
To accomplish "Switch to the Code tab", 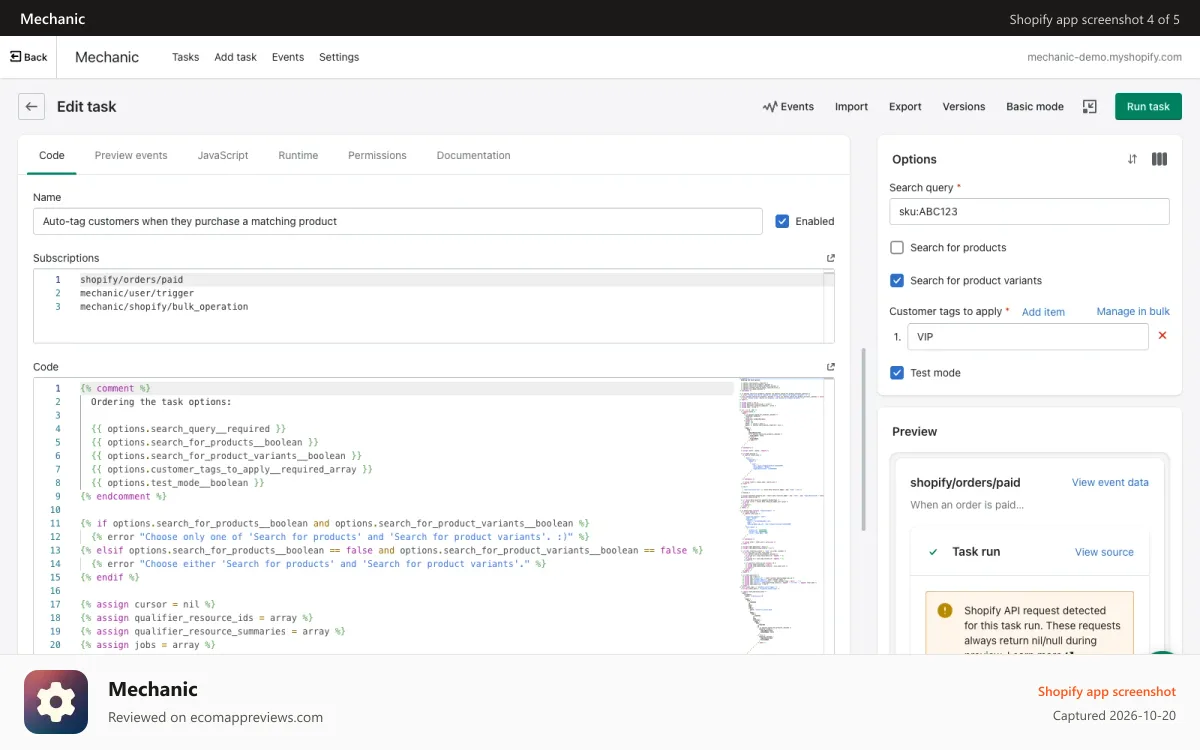I will pyautogui.click(x=52, y=155).
